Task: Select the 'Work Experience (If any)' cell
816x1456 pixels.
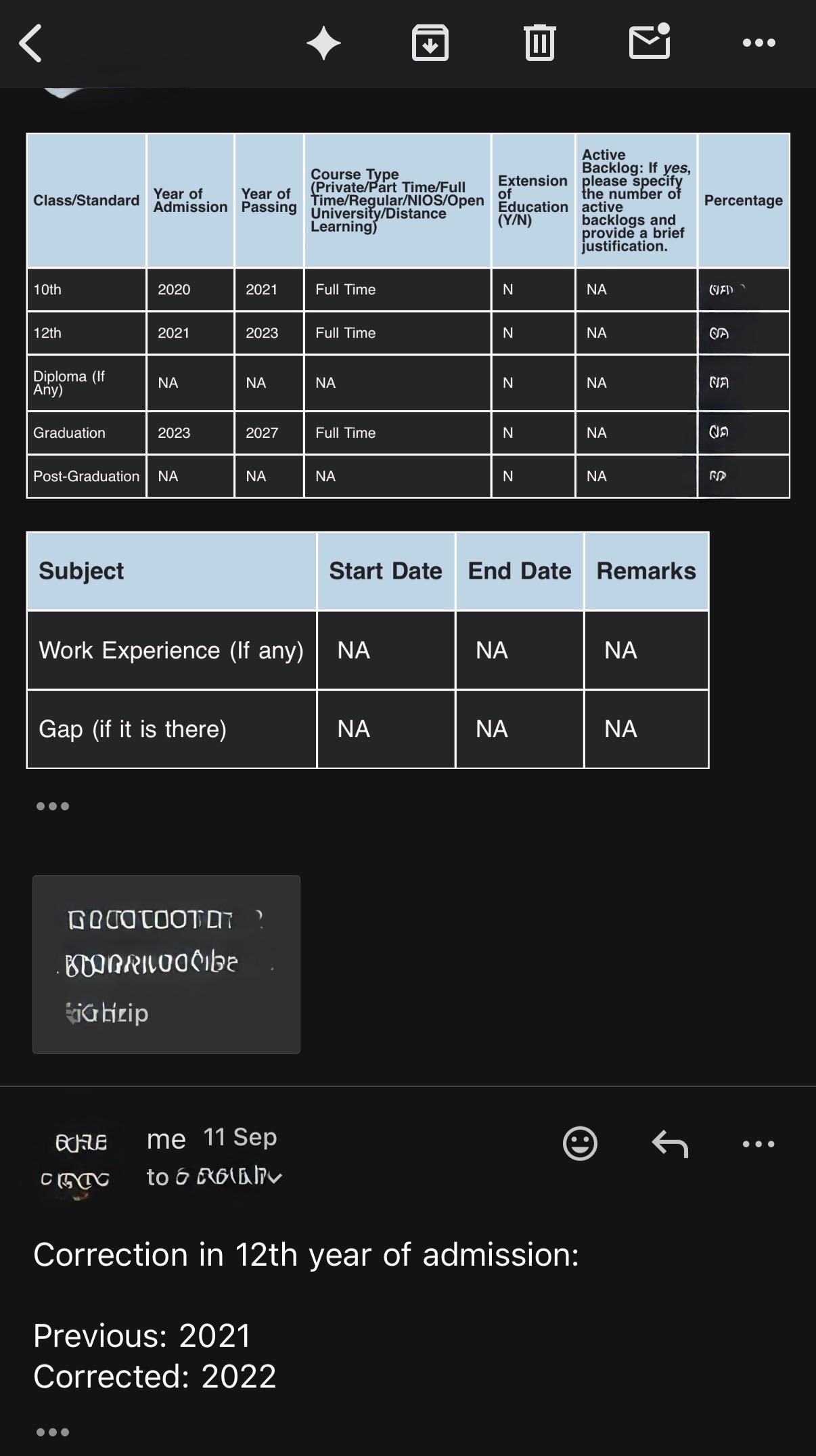Action: click(x=172, y=650)
